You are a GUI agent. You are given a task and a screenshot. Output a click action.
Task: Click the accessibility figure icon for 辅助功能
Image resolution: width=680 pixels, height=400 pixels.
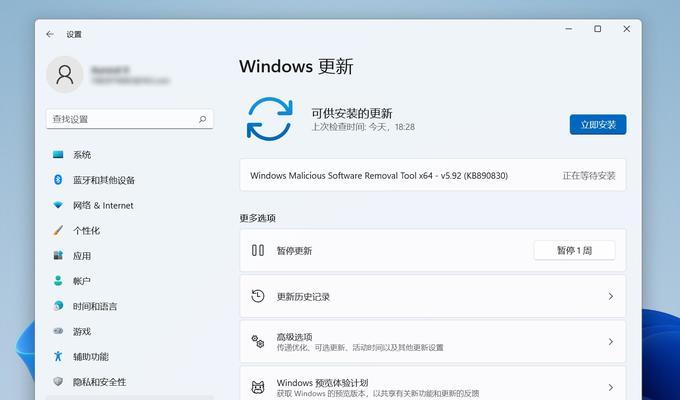[58, 356]
